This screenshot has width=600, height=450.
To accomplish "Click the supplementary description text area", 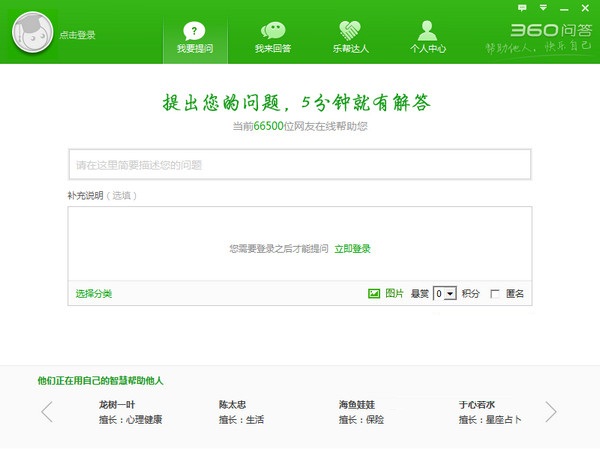I will pyautogui.click(x=300, y=243).
